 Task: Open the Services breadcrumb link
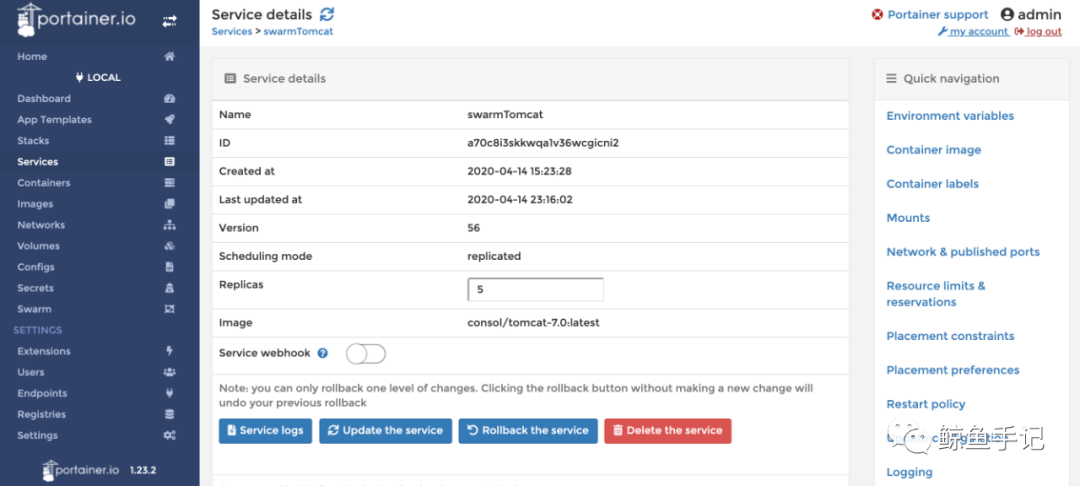232,32
